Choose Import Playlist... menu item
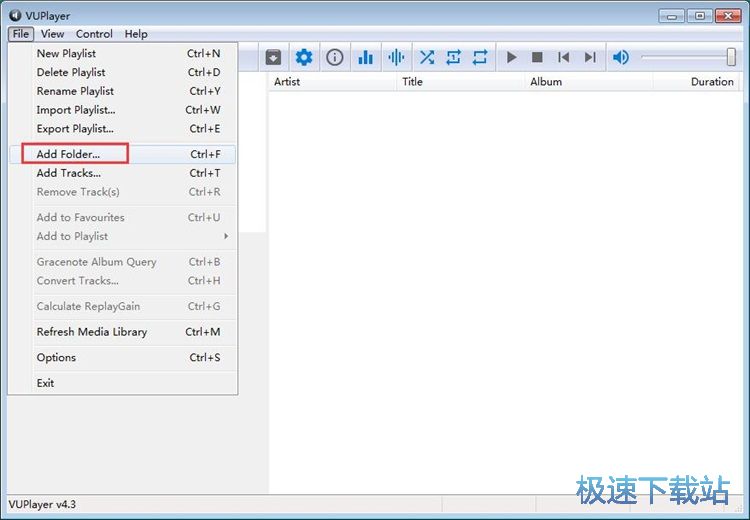750x520 pixels. pos(122,110)
